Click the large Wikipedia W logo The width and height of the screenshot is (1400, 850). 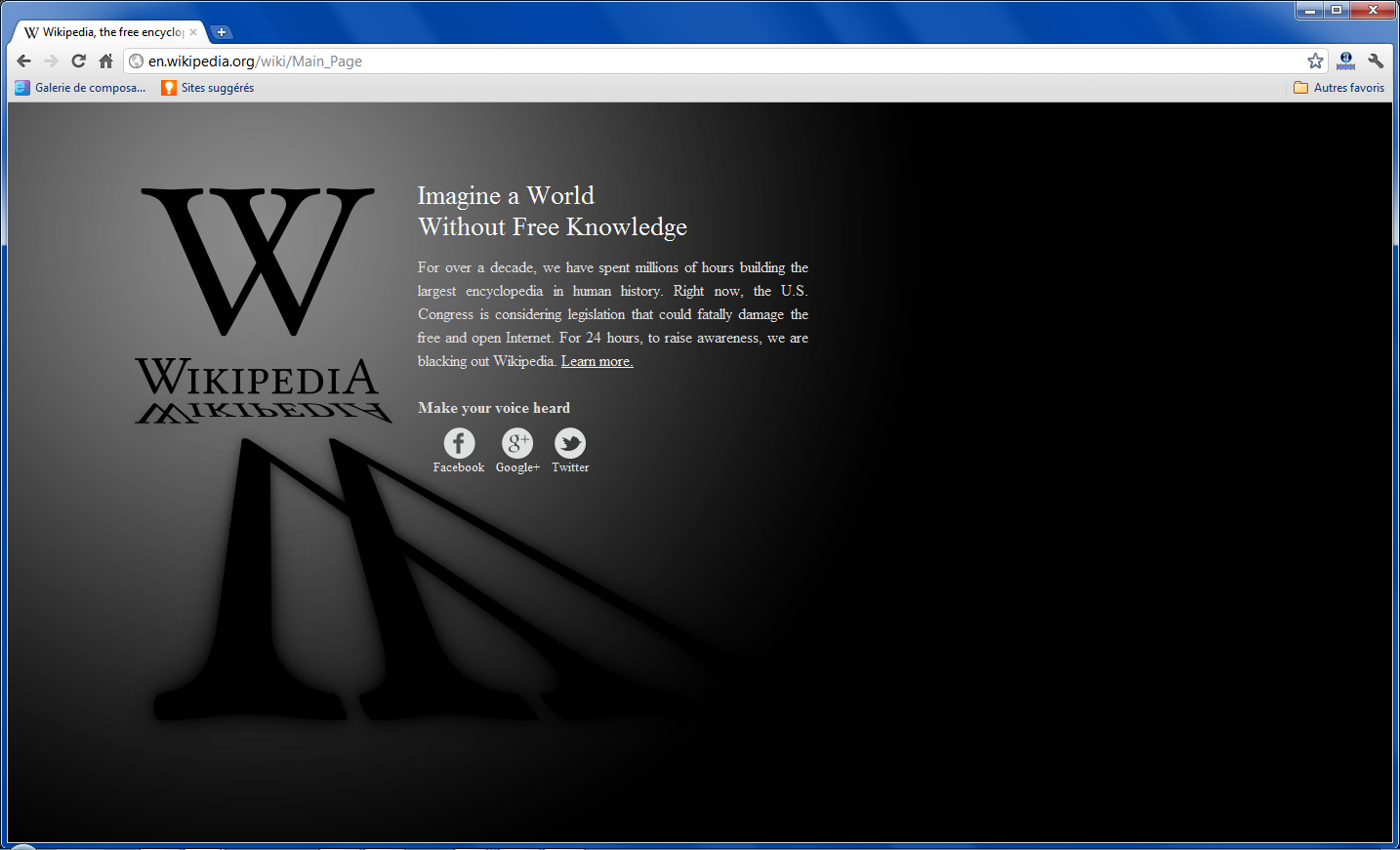tap(258, 262)
